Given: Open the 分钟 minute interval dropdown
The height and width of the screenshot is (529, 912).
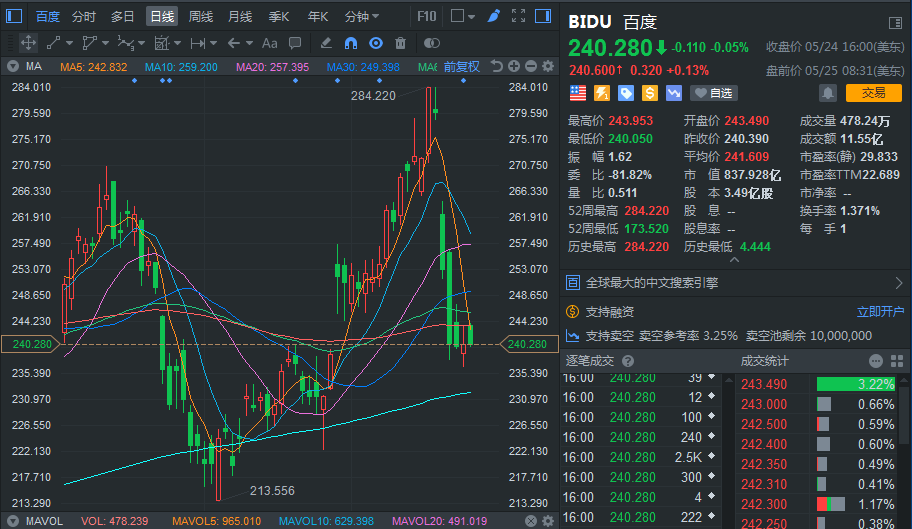Looking at the screenshot, I should coord(362,16).
